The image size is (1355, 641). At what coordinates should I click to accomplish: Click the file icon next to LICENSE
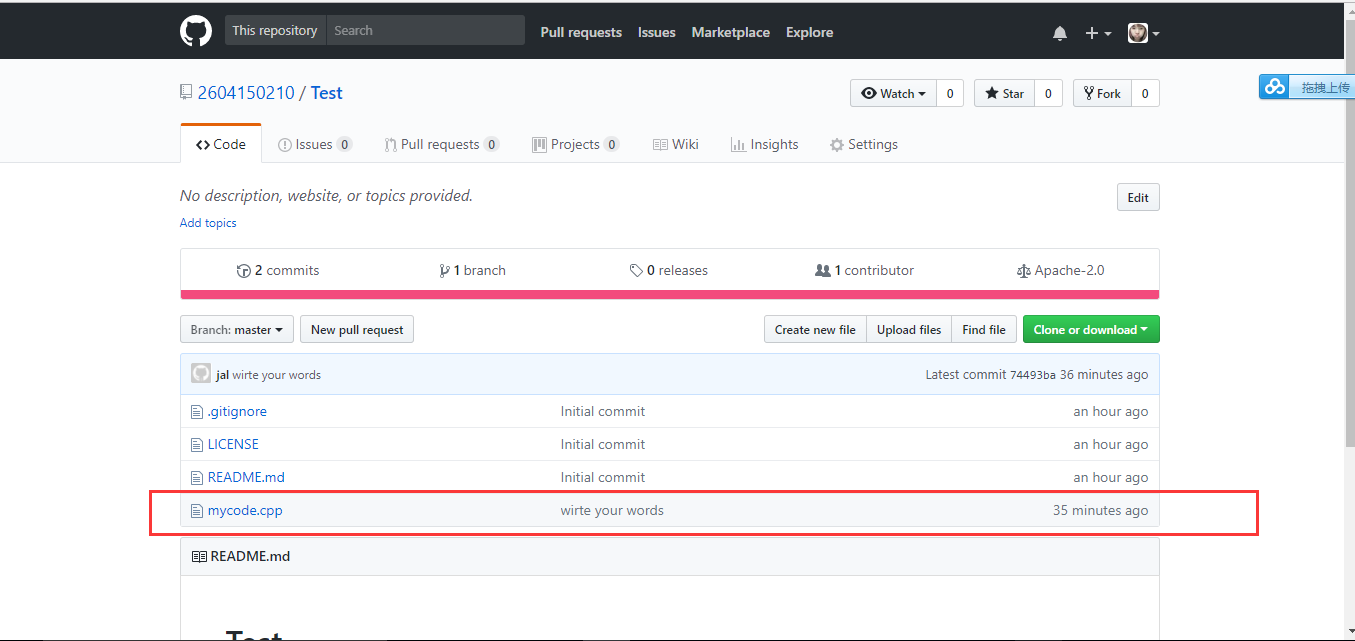pyautogui.click(x=197, y=445)
